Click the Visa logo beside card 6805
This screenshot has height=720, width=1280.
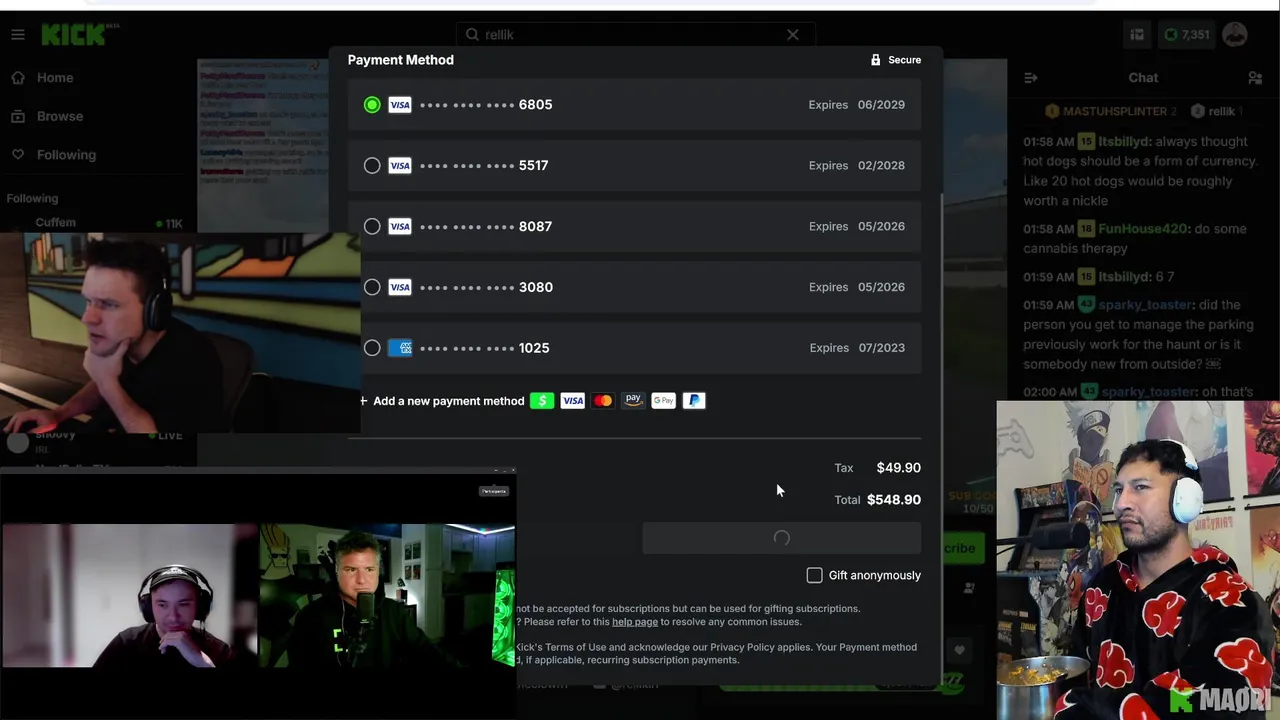point(400,105)
